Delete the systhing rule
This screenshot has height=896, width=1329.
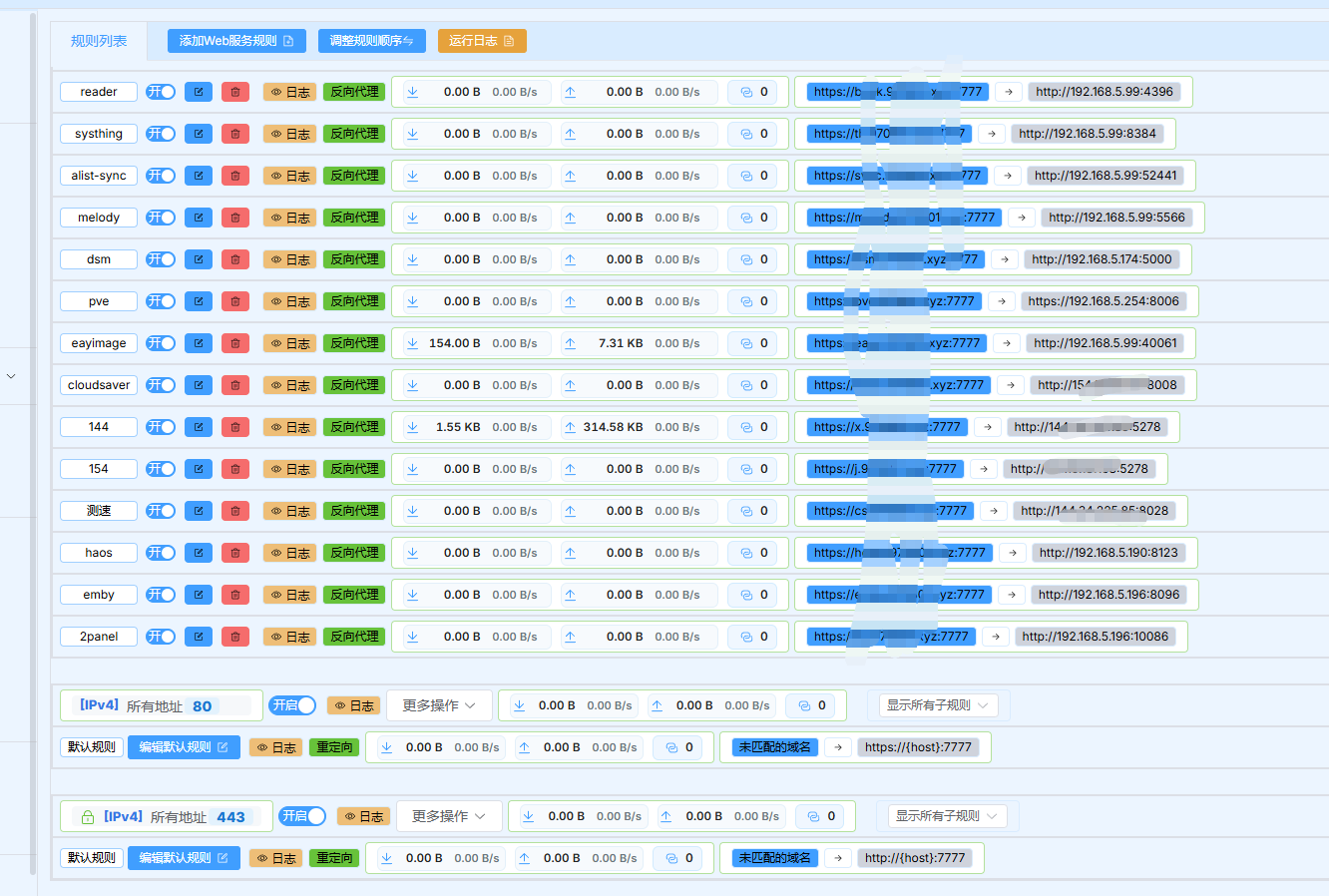tap(235, 134)
